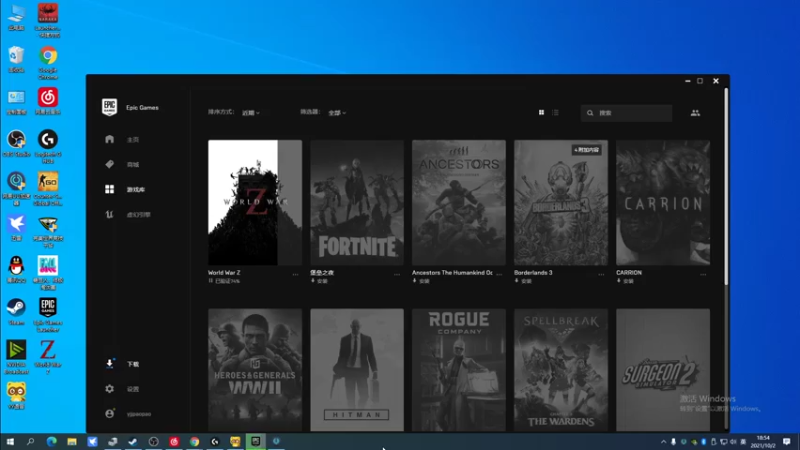Open World War Z game cover
800x450 pixels.
(255, 203)
